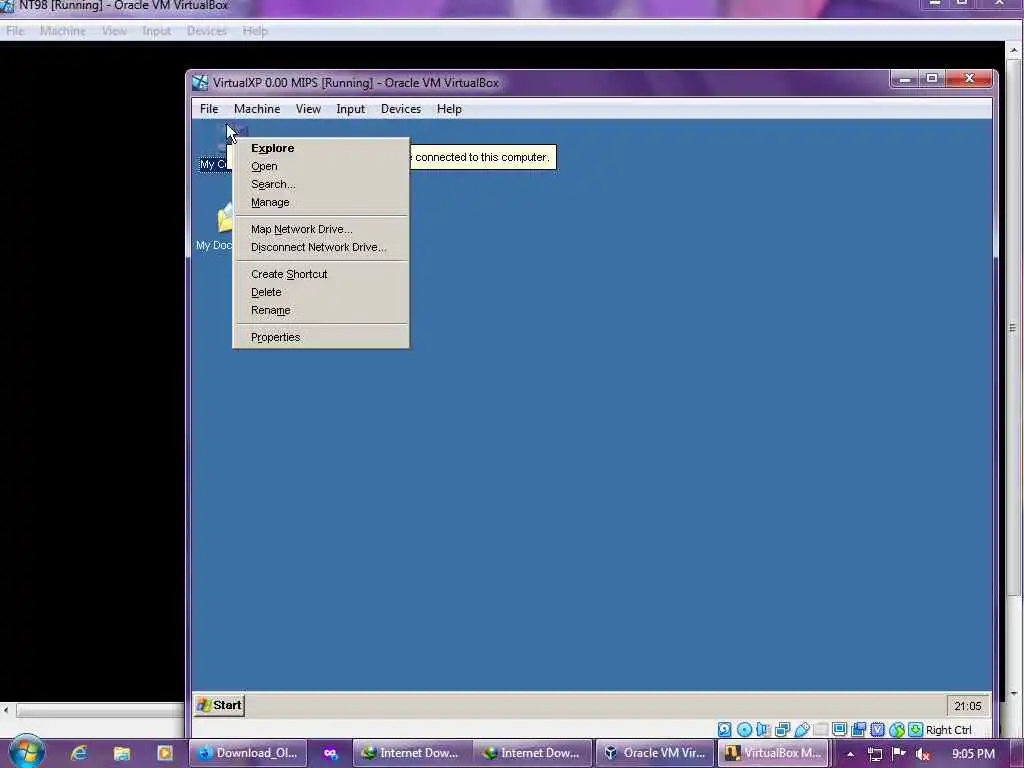Select Search... from context menu

(x=321, y=184)
